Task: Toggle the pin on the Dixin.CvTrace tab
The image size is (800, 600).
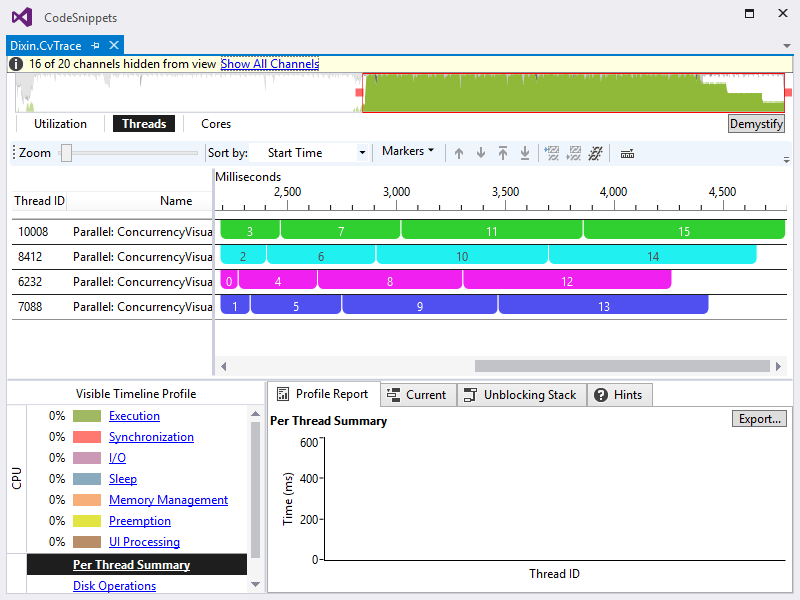Action: pos(95,45)
